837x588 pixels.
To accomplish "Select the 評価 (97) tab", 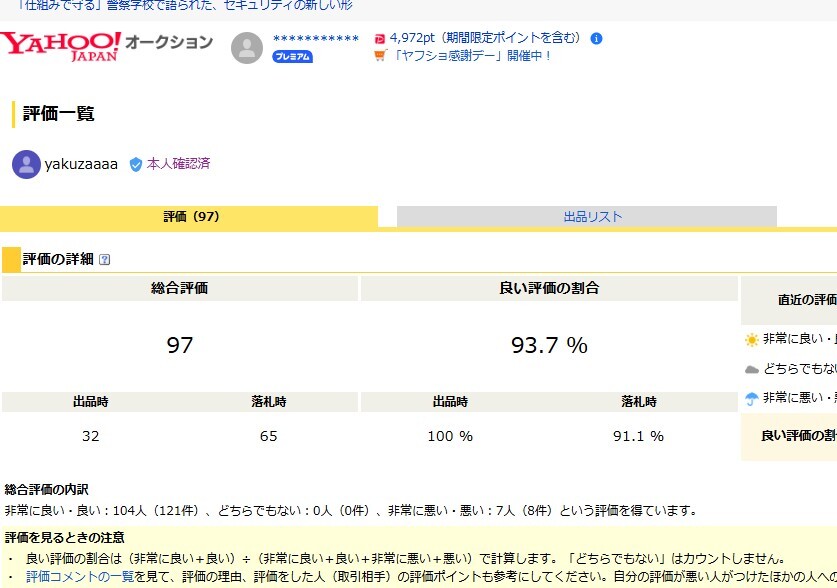I will tap(189, 217).
